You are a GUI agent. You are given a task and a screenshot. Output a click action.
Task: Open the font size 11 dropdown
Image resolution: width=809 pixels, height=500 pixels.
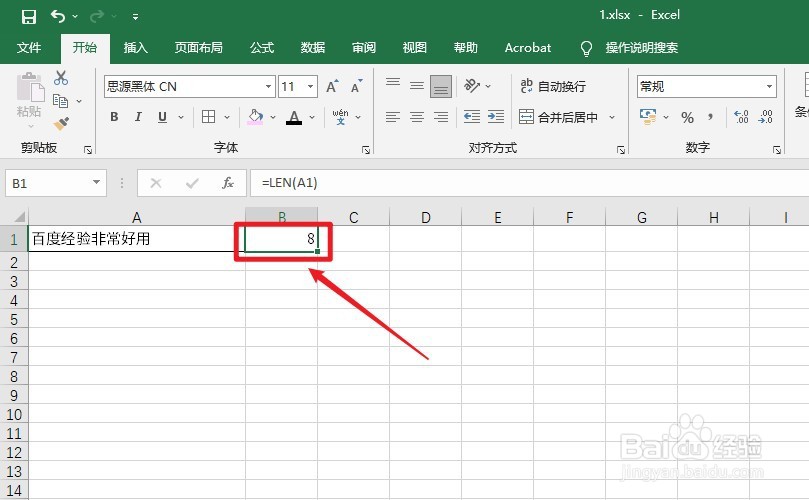[311, 86]
